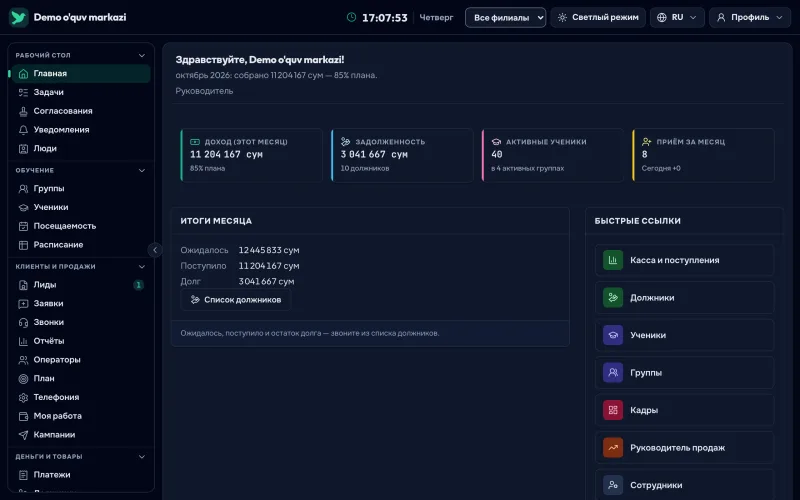Open Главная in the sidebar
The width and height of the screenshot is (800, 500).
(x=81, y=73)
